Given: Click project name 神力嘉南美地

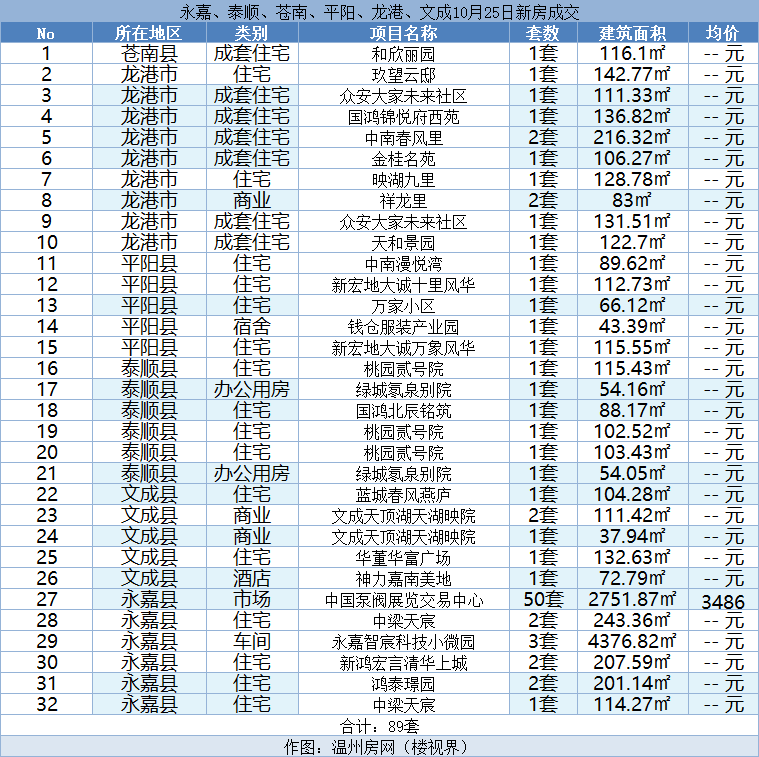Looking at the screenshot, I should [x=403, y=578].
